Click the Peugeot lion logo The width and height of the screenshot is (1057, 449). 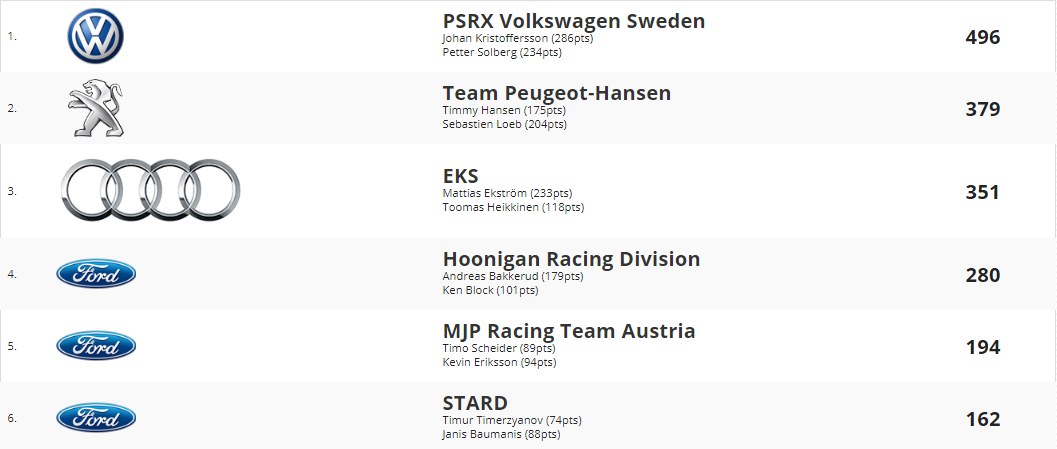point(95,109)
